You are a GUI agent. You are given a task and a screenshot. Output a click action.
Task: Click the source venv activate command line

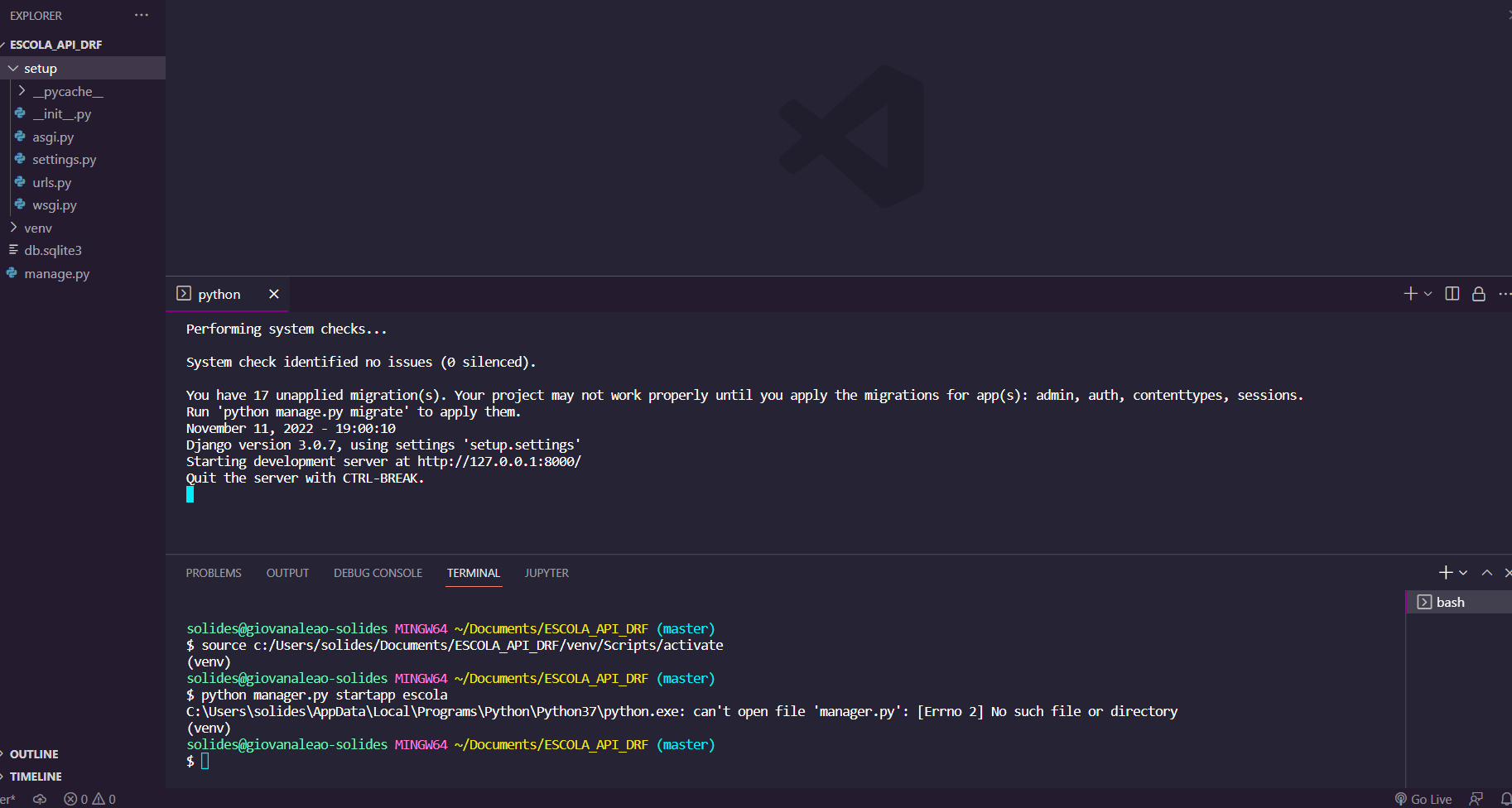455,645
